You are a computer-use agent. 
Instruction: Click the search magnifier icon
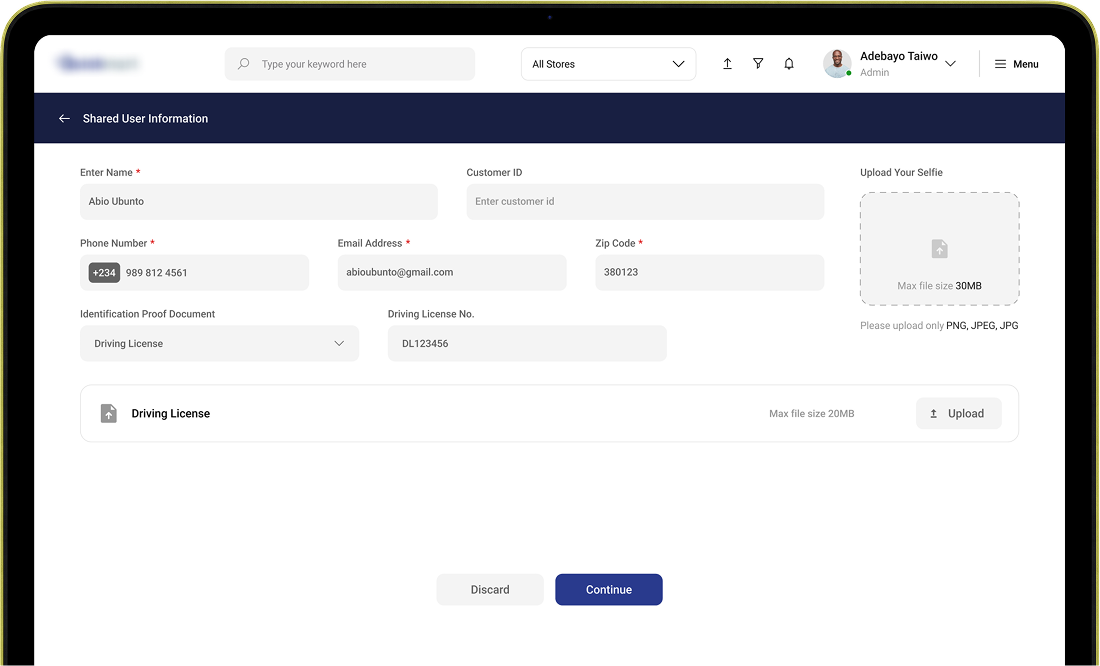[x=243, y=64]
